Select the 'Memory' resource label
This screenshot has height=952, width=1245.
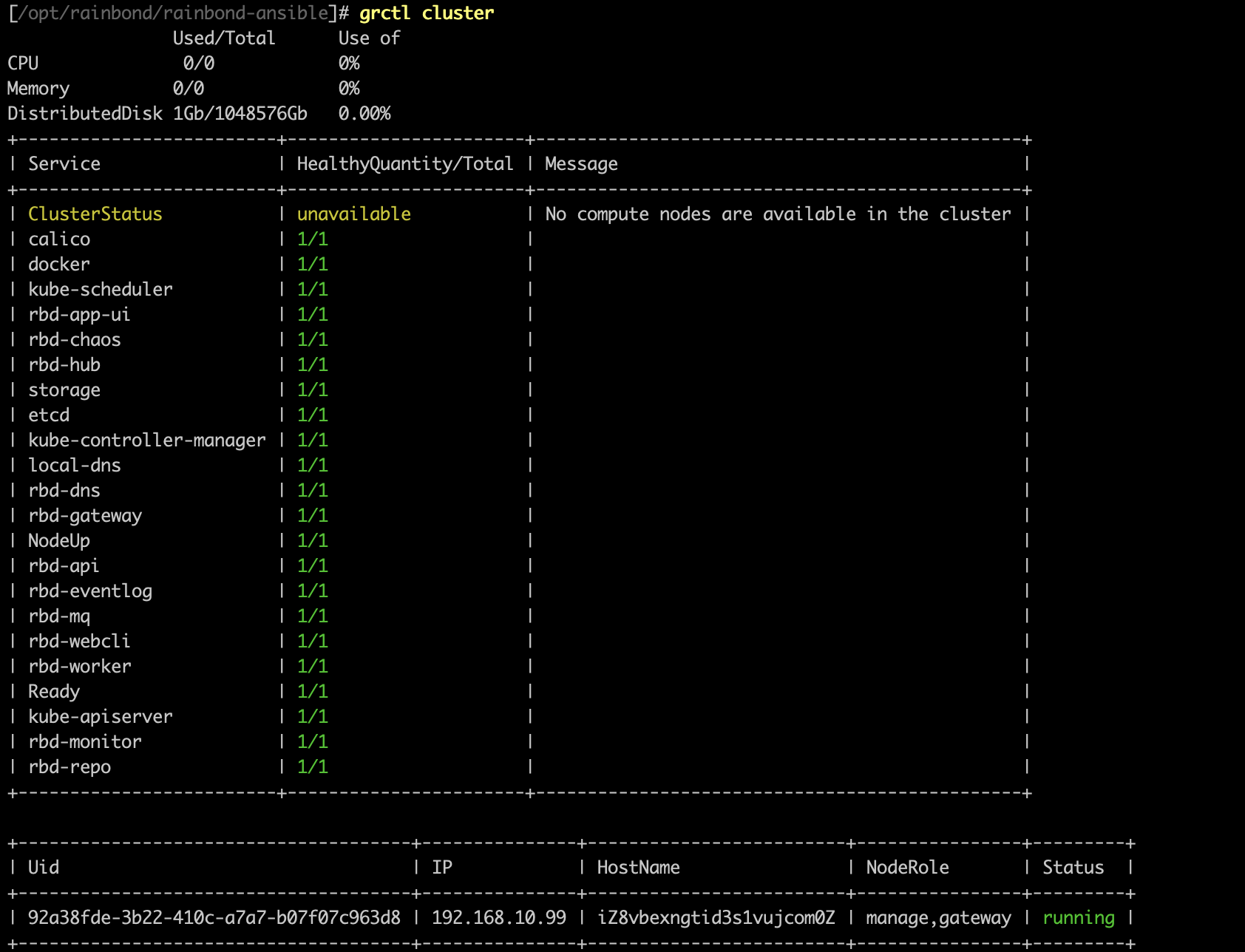[38, 89]
